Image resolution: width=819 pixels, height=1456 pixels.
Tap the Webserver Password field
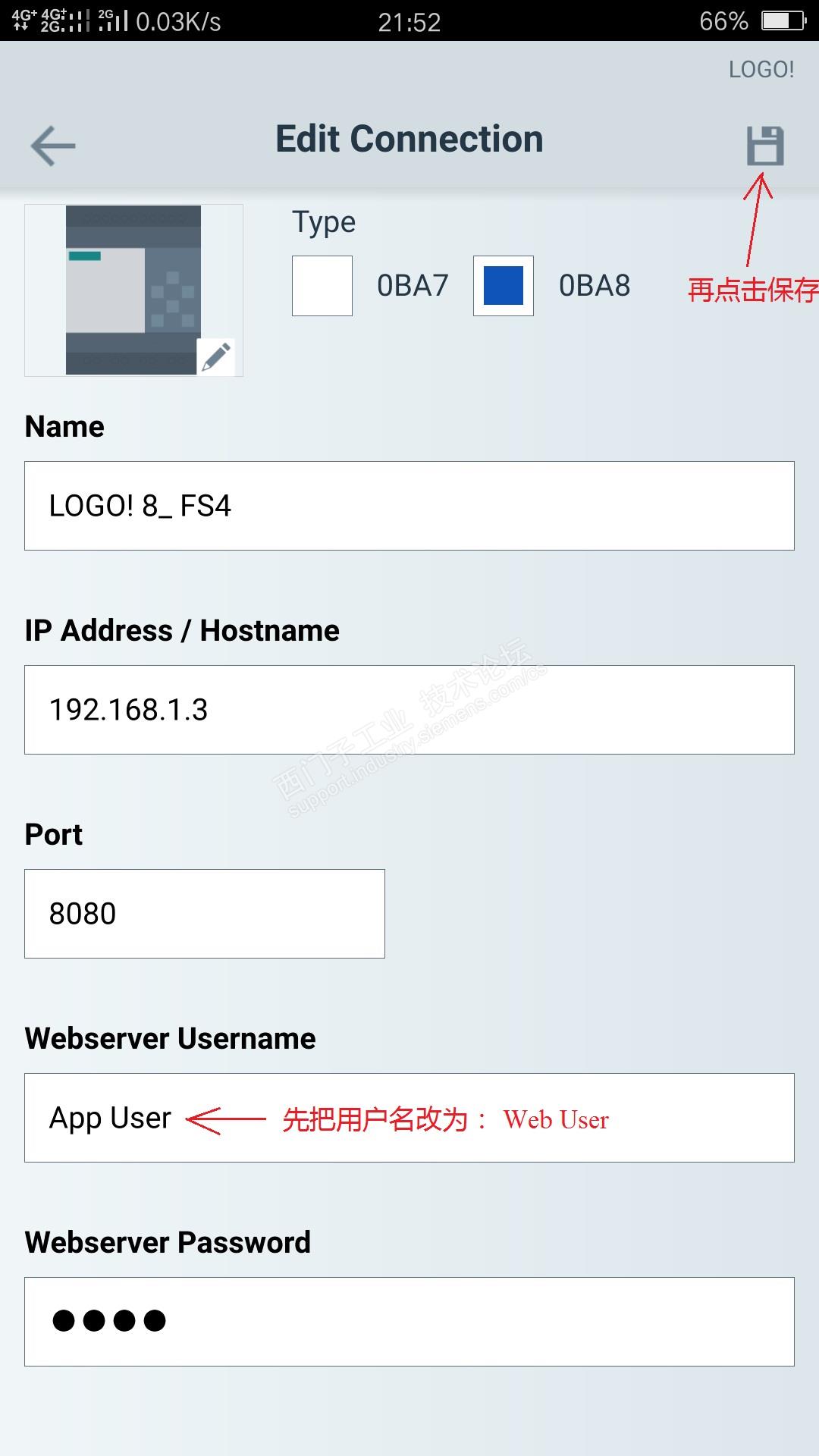[x=409, y=1322]
